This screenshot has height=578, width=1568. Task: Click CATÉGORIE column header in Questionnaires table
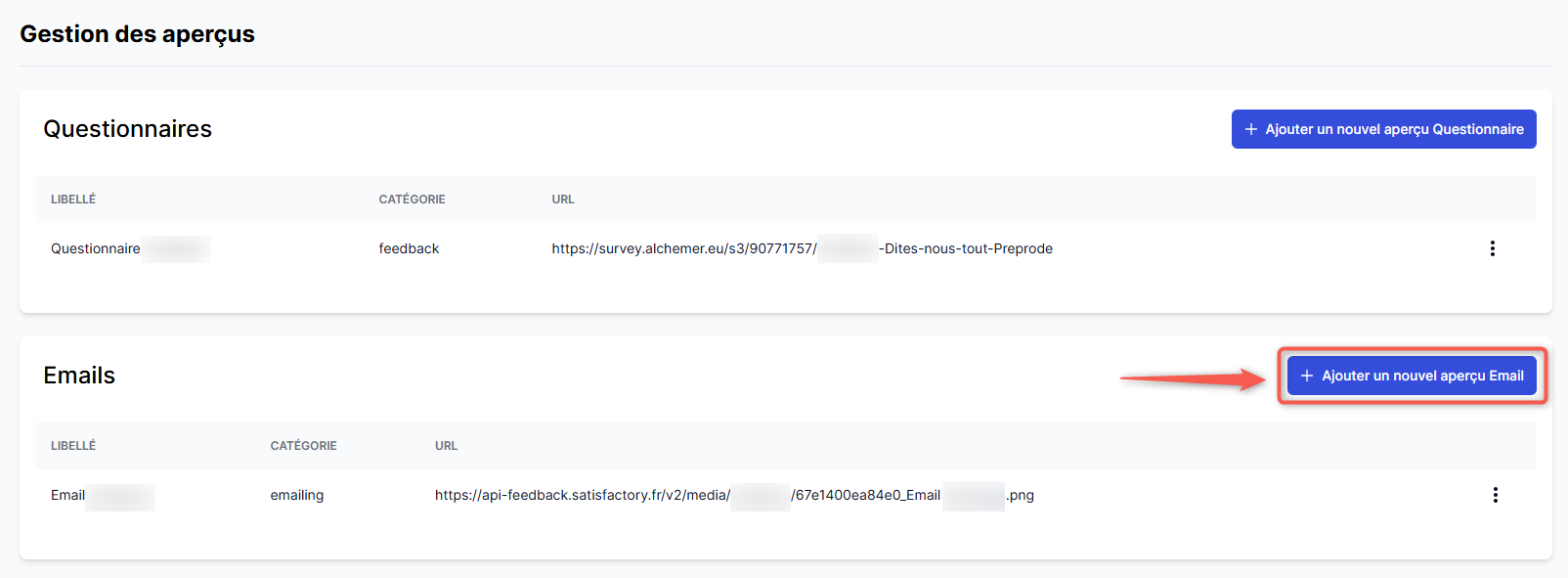point(412,200)
